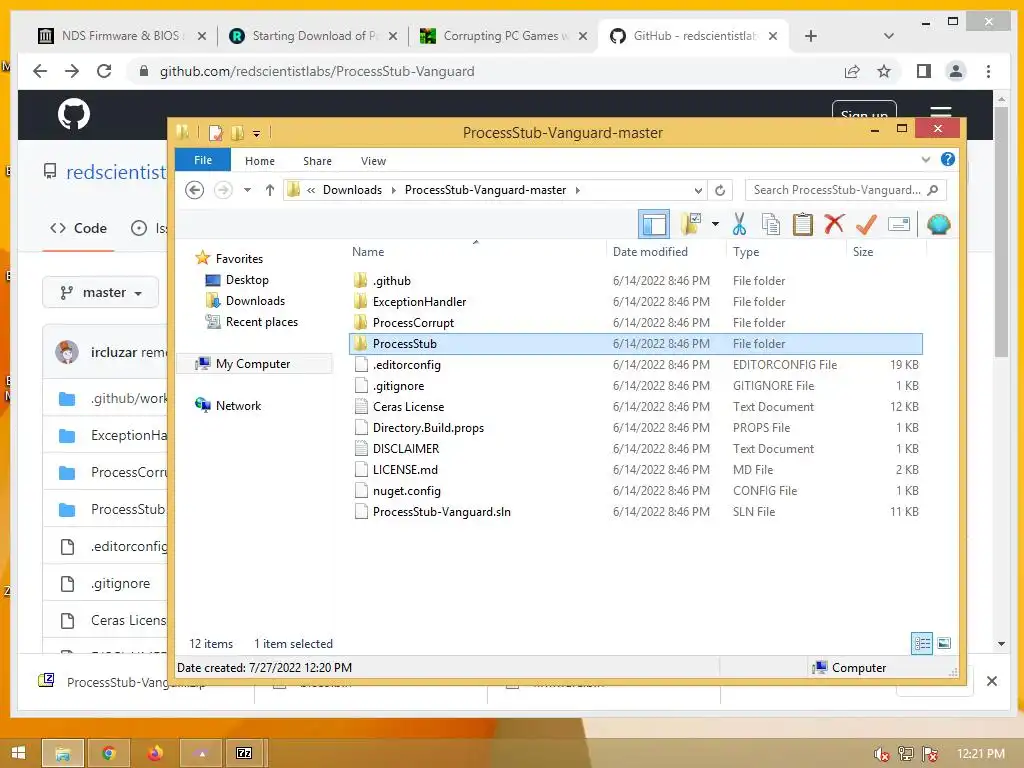Screen dimensions: 1024x768
Task: Click the properties icon in Explorer title bar
Action: 215,133
